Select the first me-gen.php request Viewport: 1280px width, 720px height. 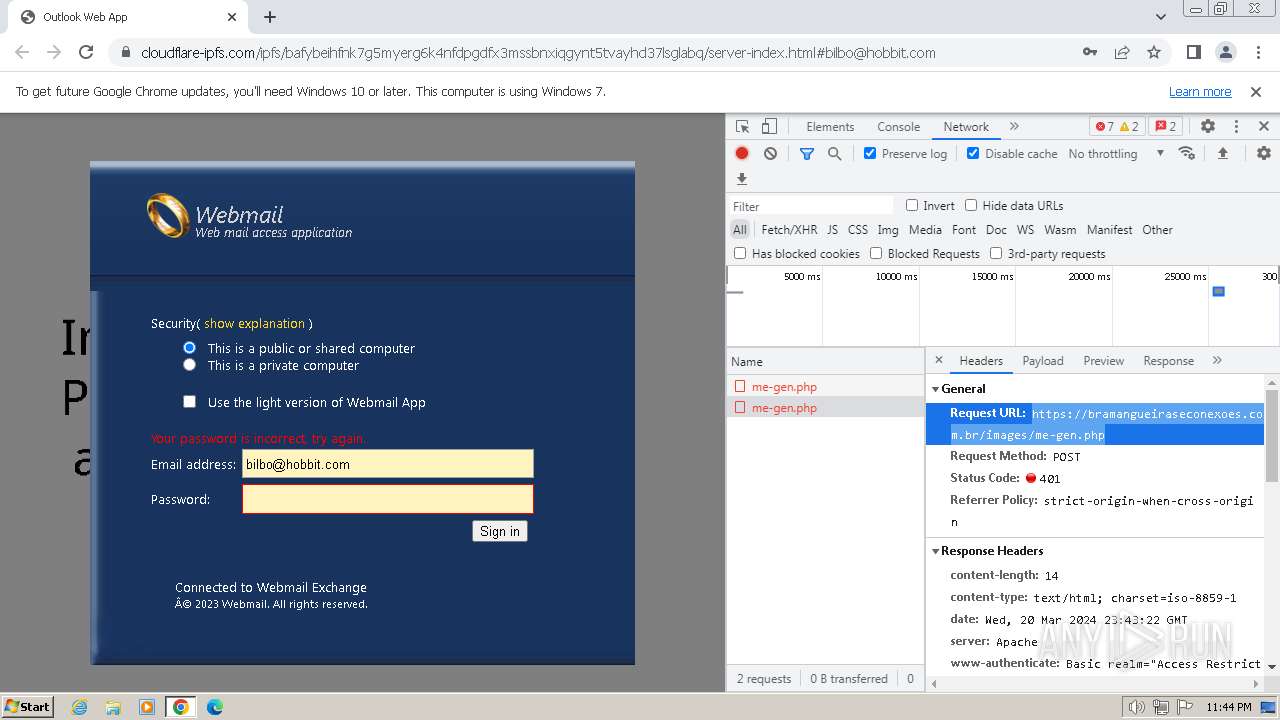point(825,386)
